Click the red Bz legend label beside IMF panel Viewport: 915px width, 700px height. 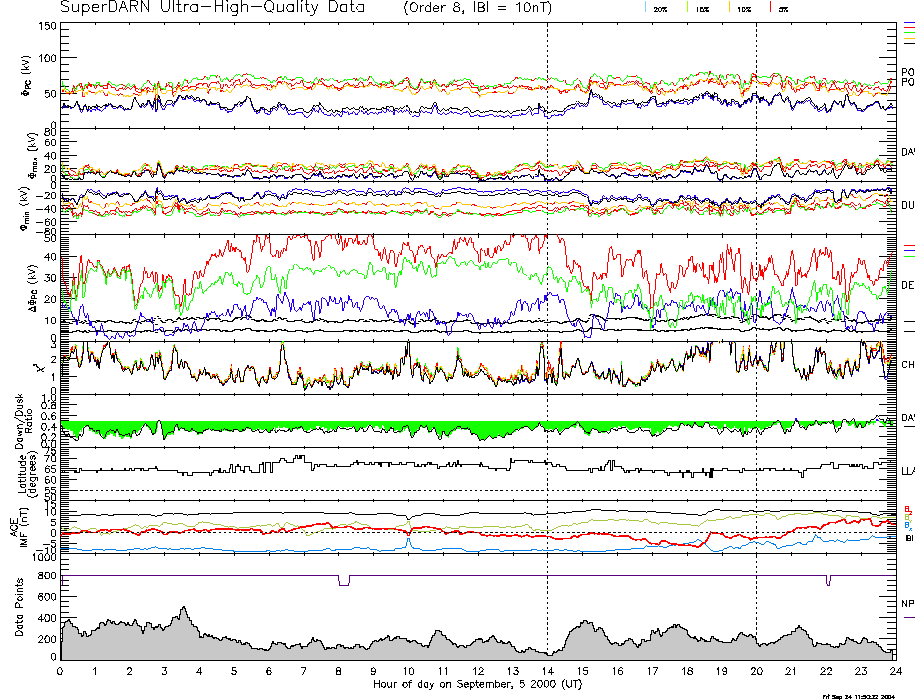906,508
